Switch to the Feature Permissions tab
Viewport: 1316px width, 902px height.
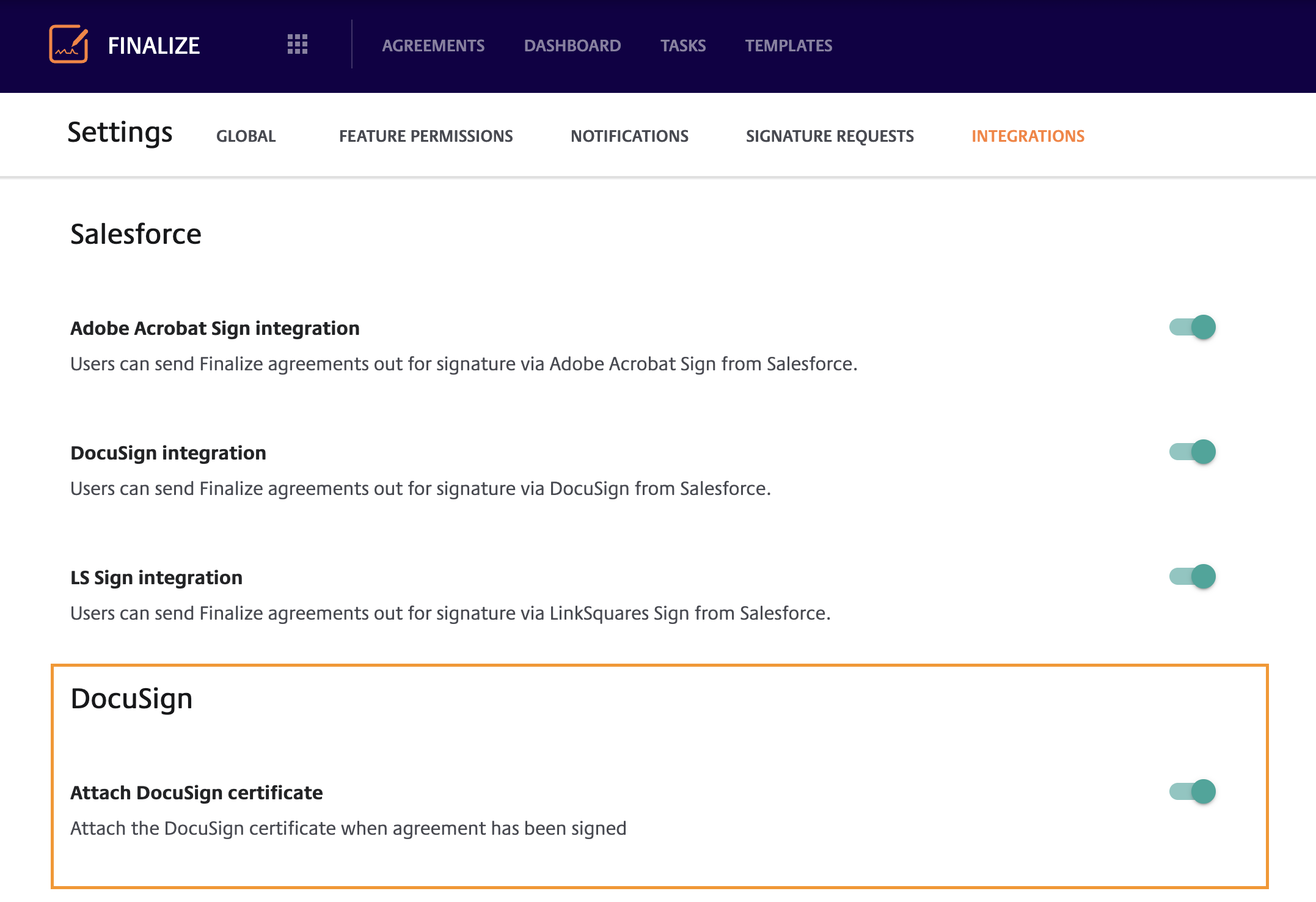(426, 136)
